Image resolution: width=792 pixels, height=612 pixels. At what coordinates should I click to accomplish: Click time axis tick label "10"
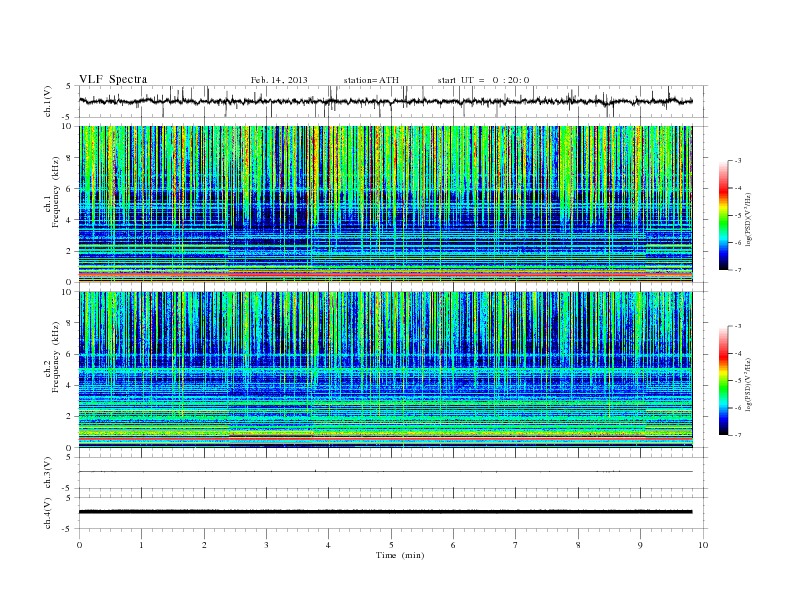703,545
